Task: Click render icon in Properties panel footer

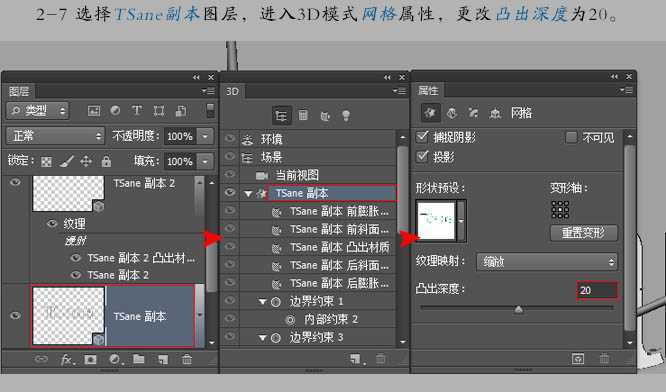Action: 578,359
